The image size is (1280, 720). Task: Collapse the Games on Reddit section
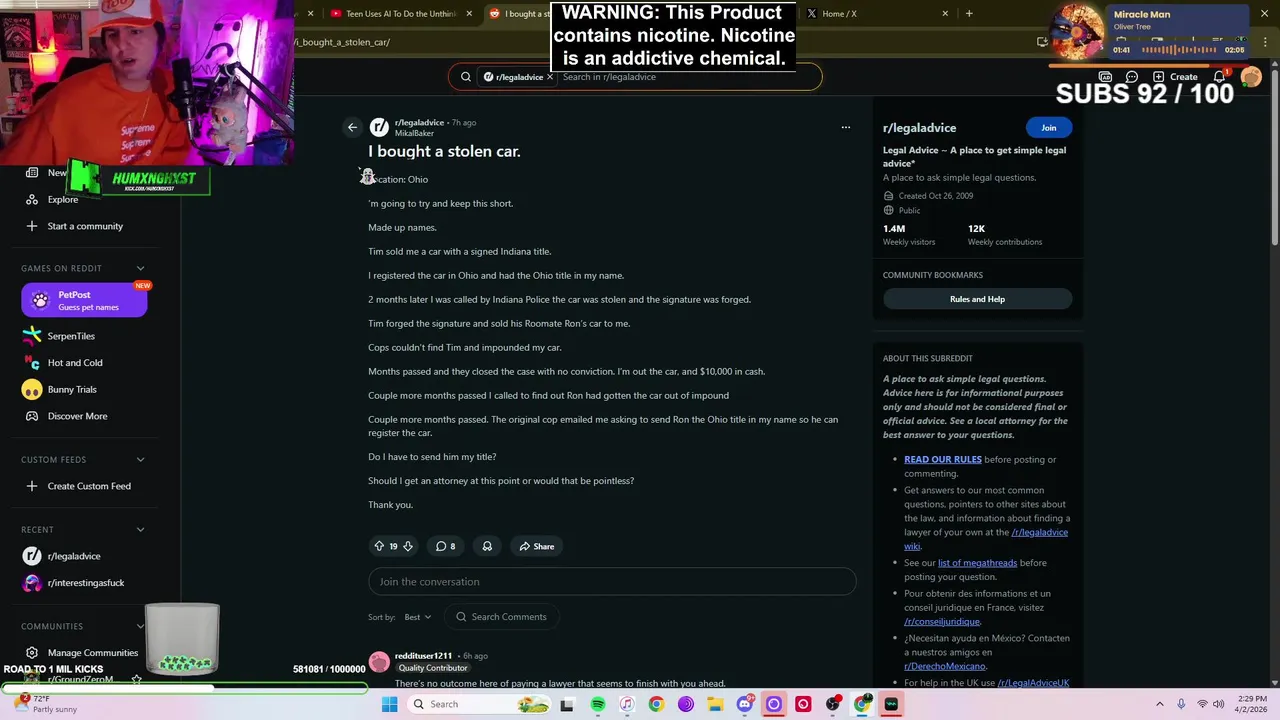pyautogui.click(x=140, y=268)
